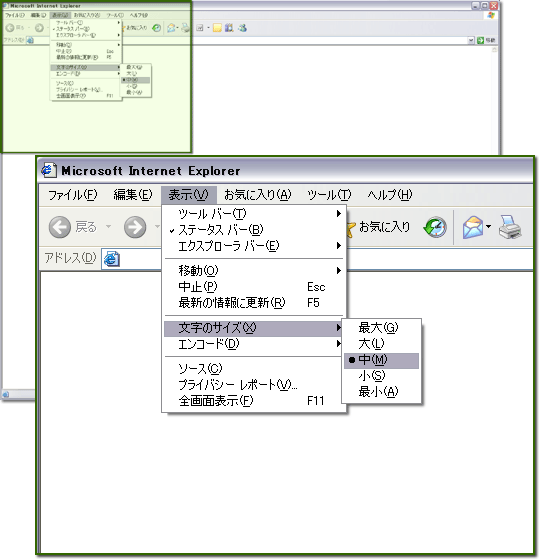The image size is (540, 560).
Task: Choose 全画面表示(F) in the enlarged 表示 menu
Action: click(254, 401)
